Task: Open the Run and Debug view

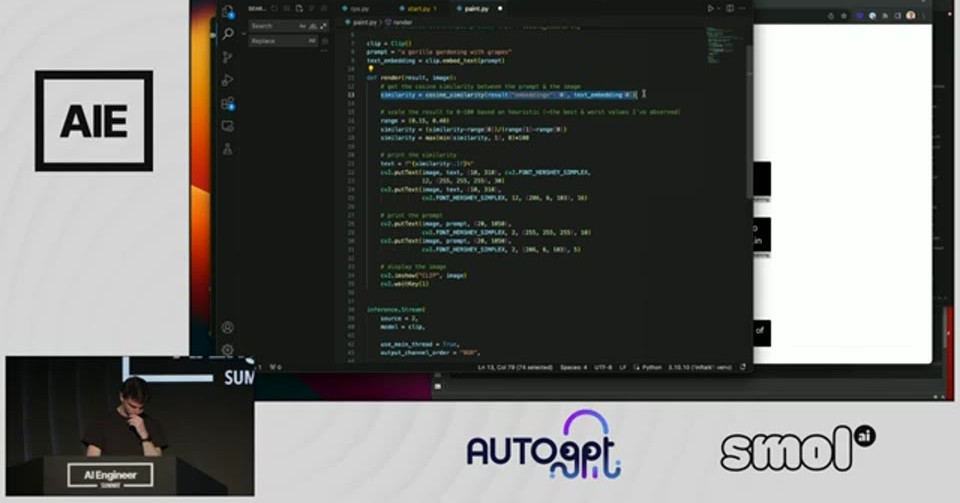Action: (228, 80)
